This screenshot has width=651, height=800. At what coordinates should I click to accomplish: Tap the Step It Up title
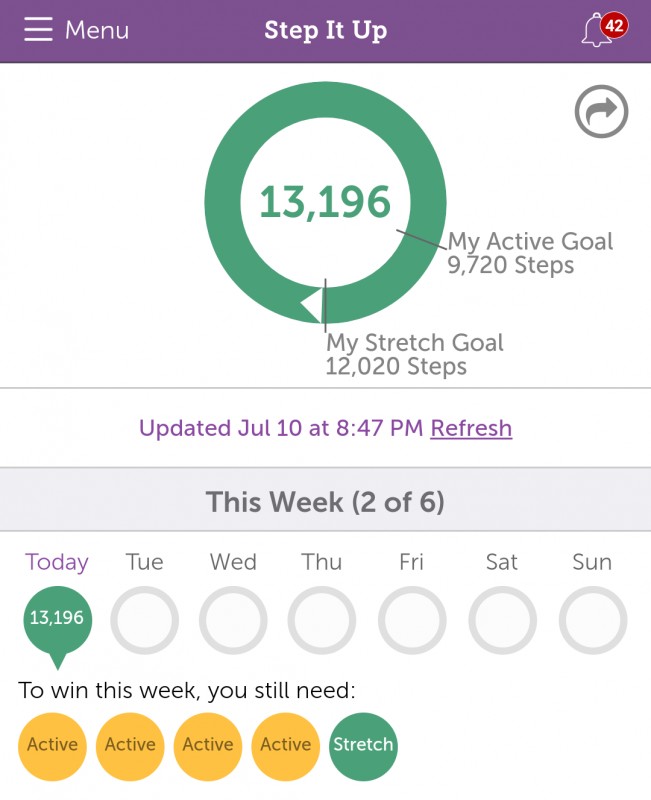point(325,30)
